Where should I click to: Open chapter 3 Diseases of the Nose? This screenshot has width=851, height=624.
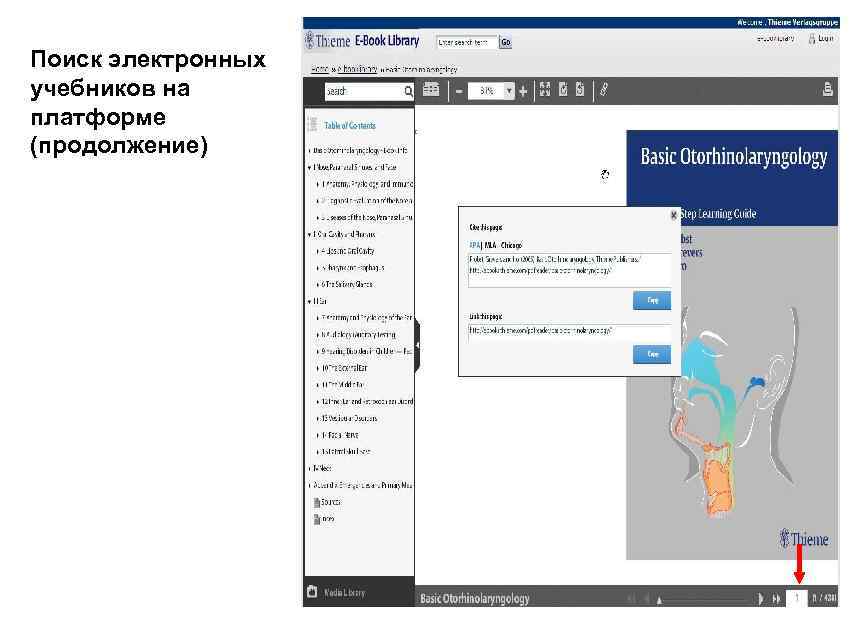tap(366, 218)
